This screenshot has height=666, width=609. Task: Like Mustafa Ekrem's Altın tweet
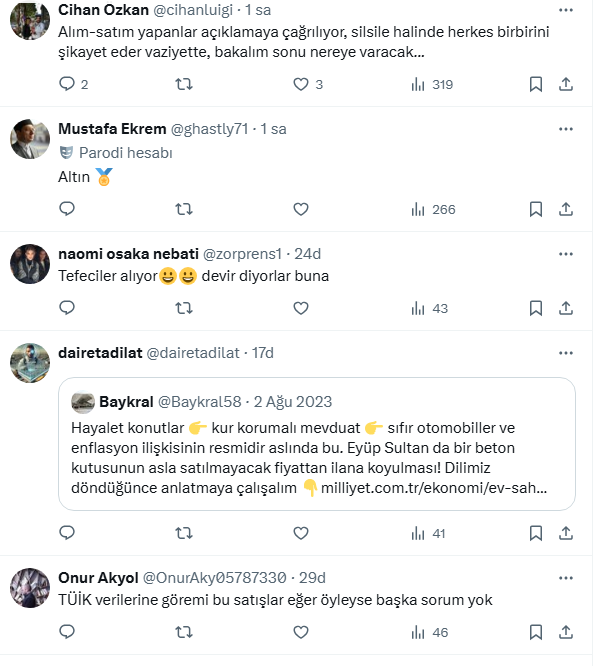tap(301, 209)
